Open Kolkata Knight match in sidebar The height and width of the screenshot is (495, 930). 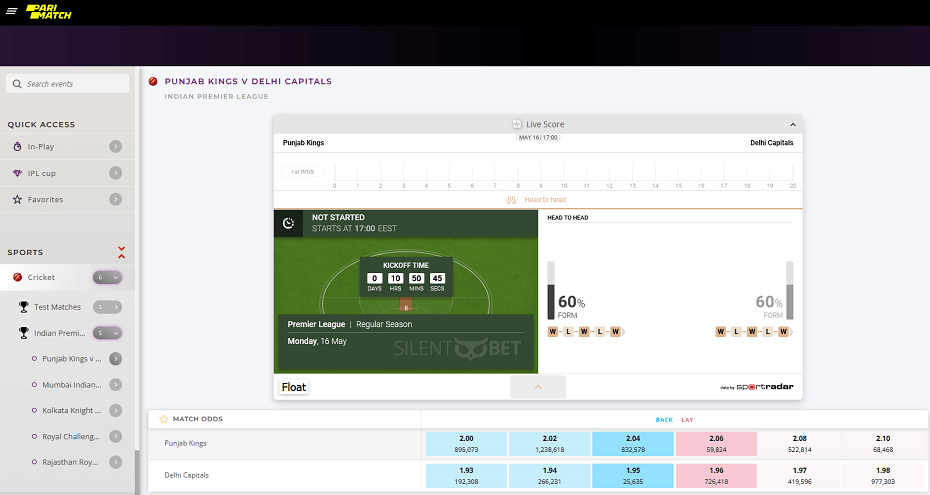pyautogui.click(x=71, y=410)
